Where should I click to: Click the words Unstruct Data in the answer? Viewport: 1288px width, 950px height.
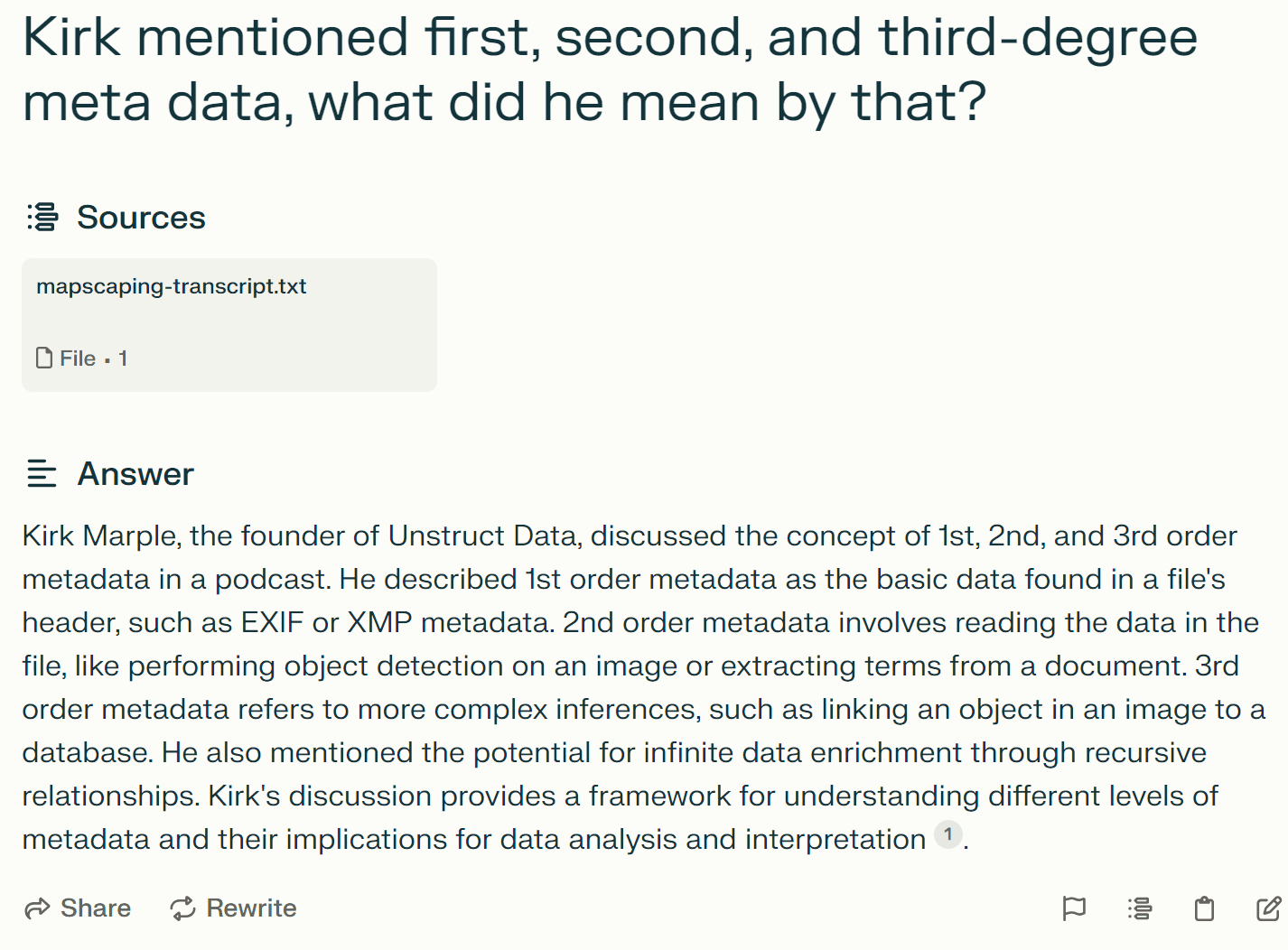[x=482, y=536]
